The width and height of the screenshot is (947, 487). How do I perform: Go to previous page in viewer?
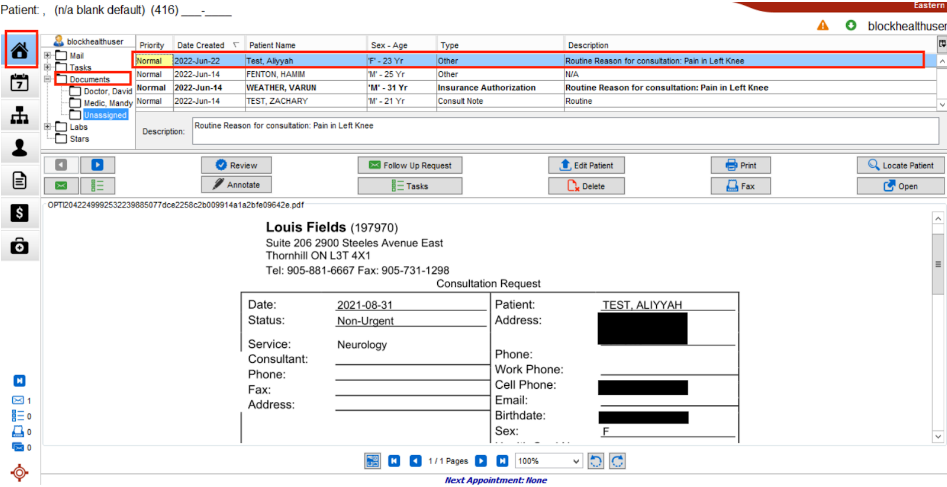point(415,461)
